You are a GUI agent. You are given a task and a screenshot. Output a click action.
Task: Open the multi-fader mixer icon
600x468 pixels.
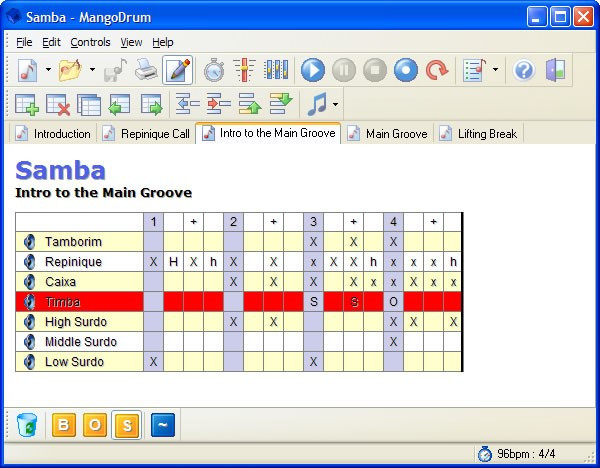tap(276, 70)
